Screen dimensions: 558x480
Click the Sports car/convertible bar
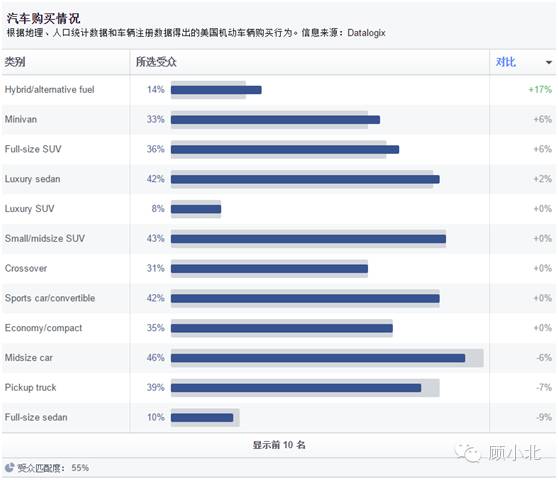305,298
